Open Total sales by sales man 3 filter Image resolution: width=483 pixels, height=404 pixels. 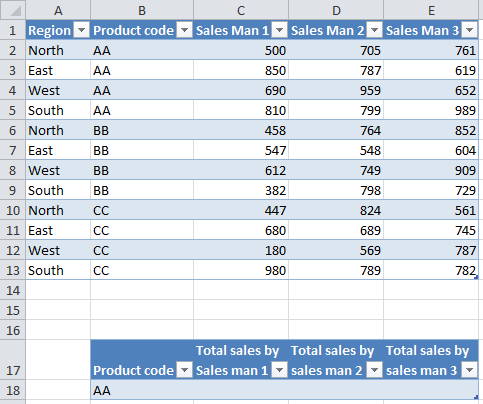(x=470, y=370)
